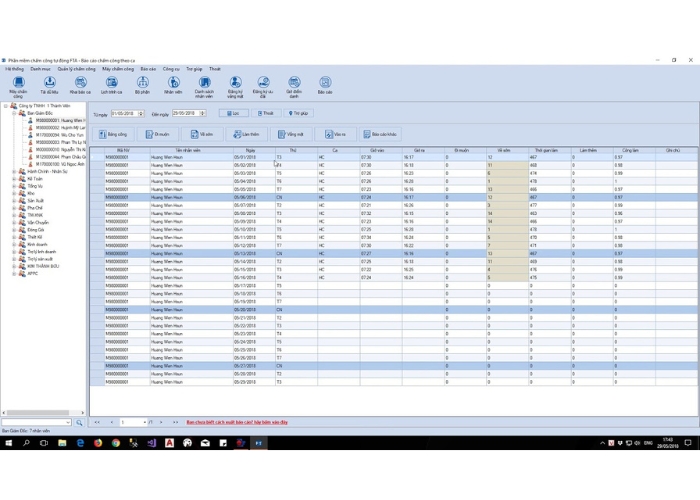Viewport: 700px width, 500px height.
Task: Expand the Kế Toán tree node
Action: [14, 179]
